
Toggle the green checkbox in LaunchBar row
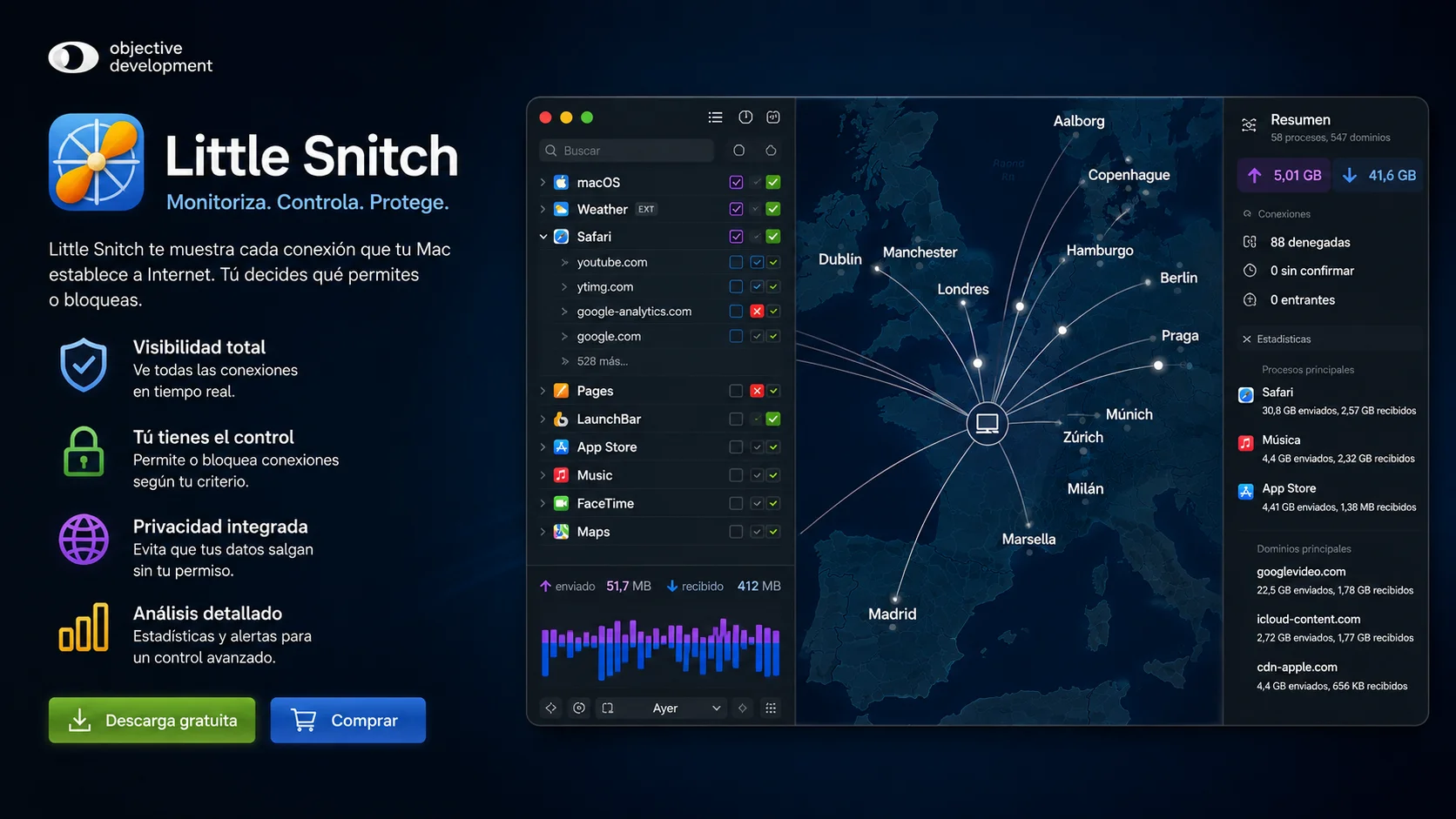[773, 419]
